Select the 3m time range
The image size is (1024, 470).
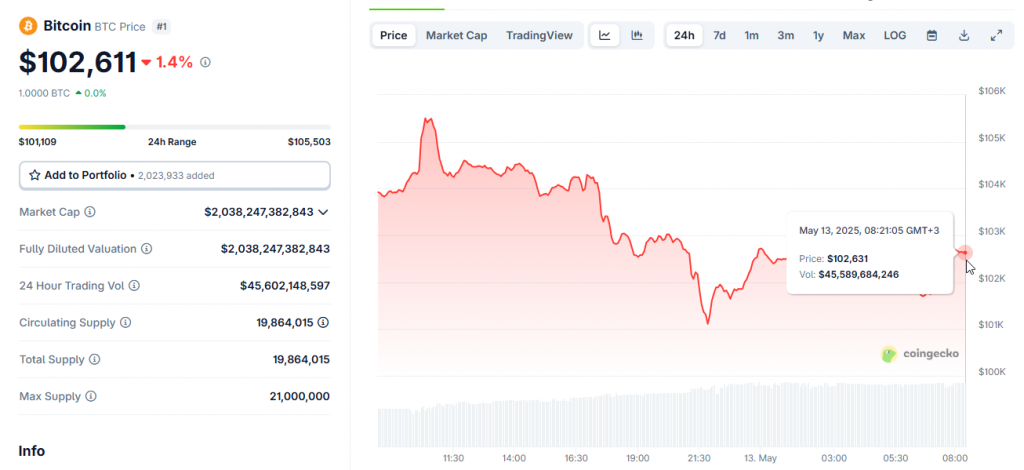tap(786, 35)
